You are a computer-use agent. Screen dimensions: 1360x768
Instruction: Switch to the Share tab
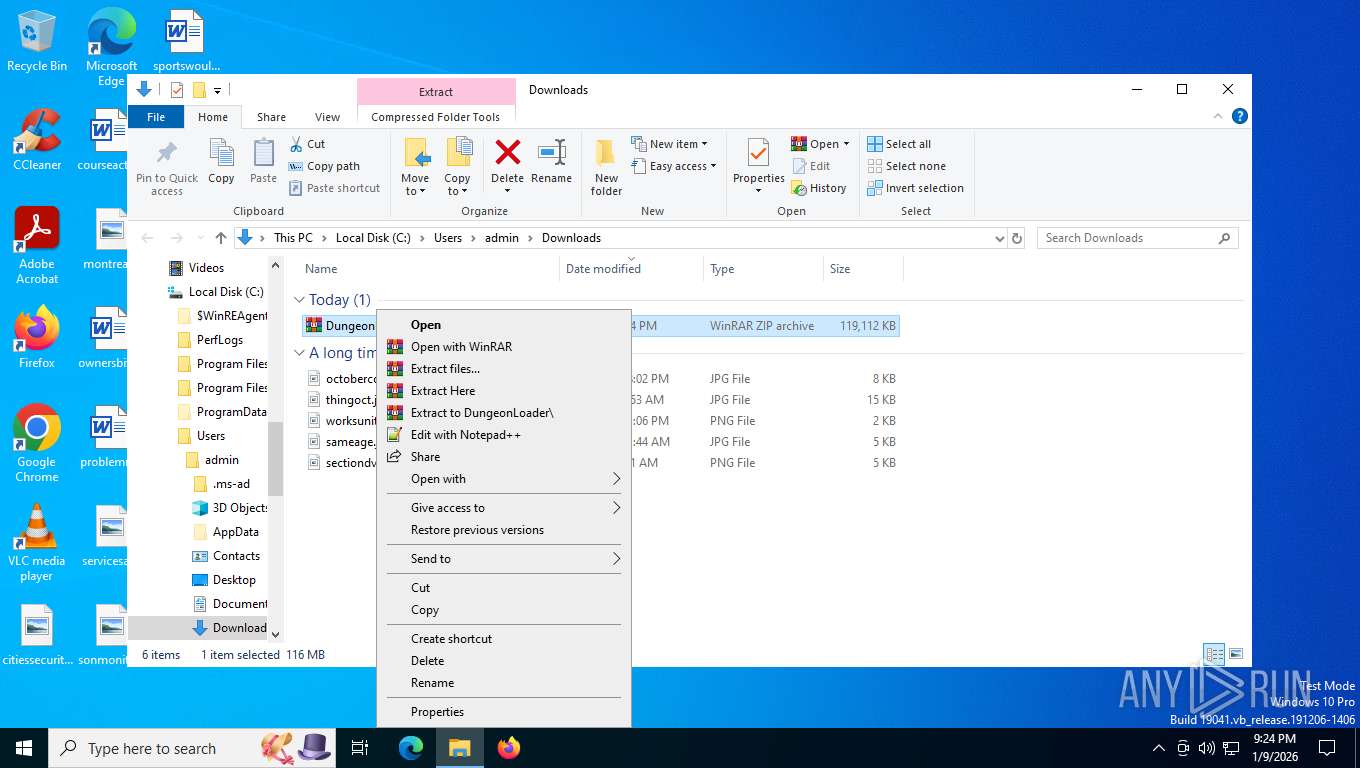click(x=271, y=117)
